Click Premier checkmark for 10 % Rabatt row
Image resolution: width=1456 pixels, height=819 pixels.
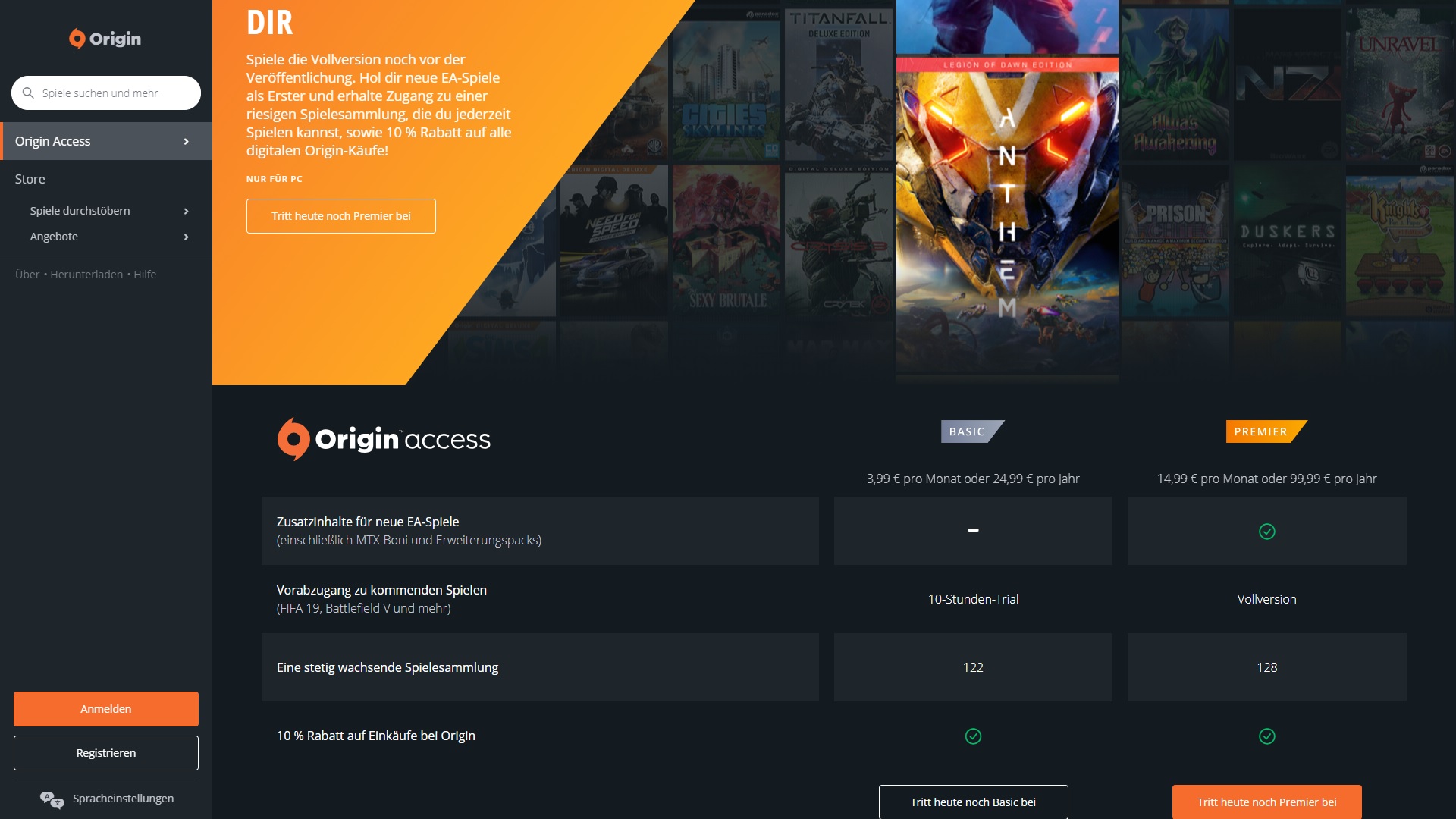point(1266,736)
